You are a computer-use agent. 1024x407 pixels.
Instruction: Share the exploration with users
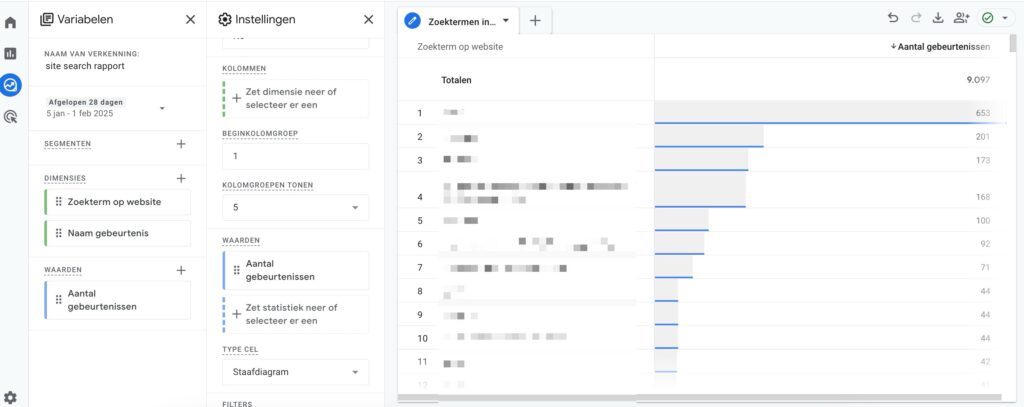pyautogui.click(x=961, y=18)
